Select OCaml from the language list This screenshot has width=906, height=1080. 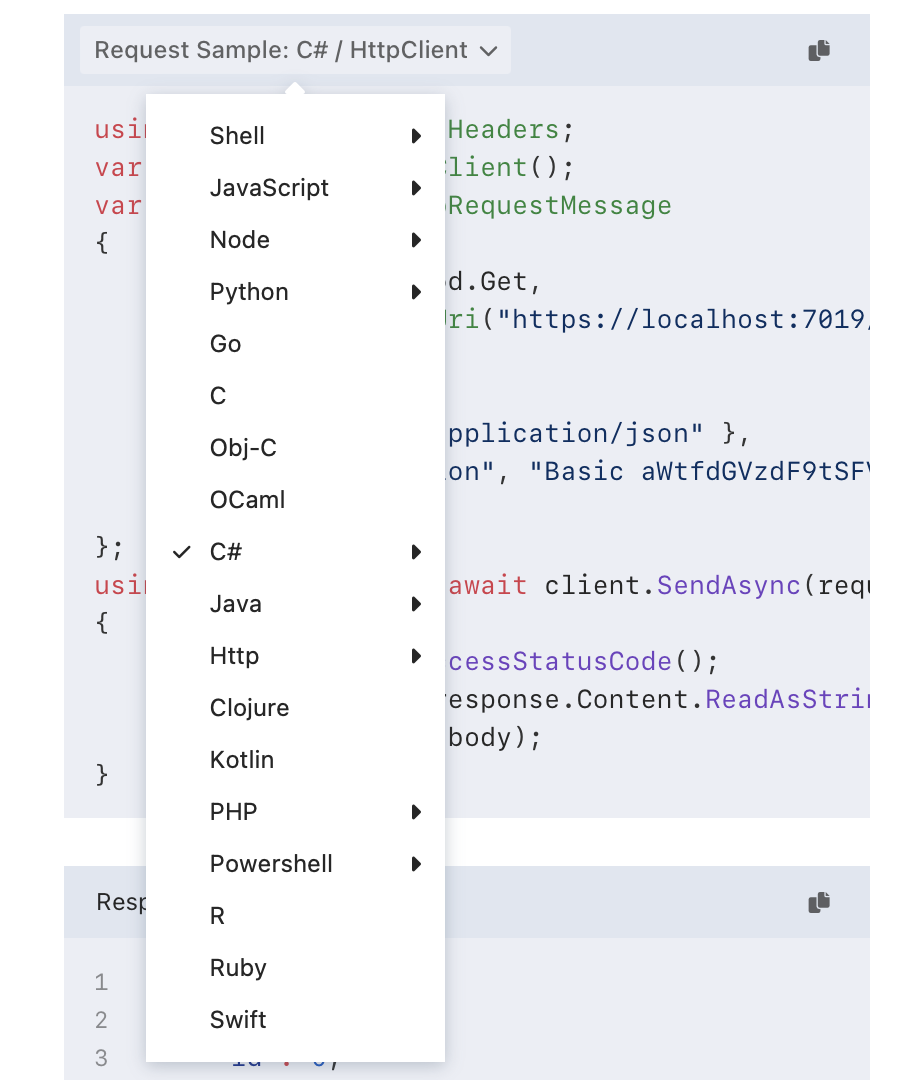[x=247, y=500]
